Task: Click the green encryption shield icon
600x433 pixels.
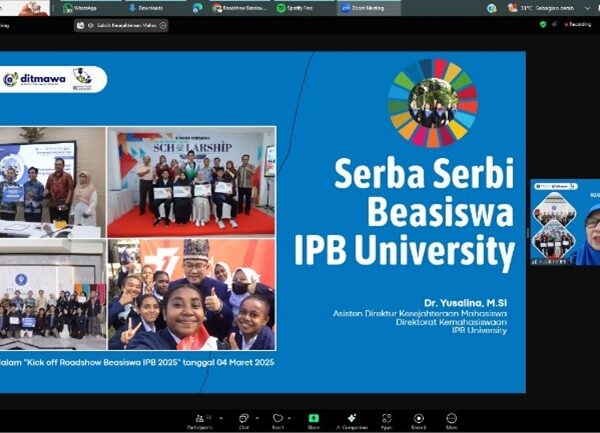Action: coord(543,24)
